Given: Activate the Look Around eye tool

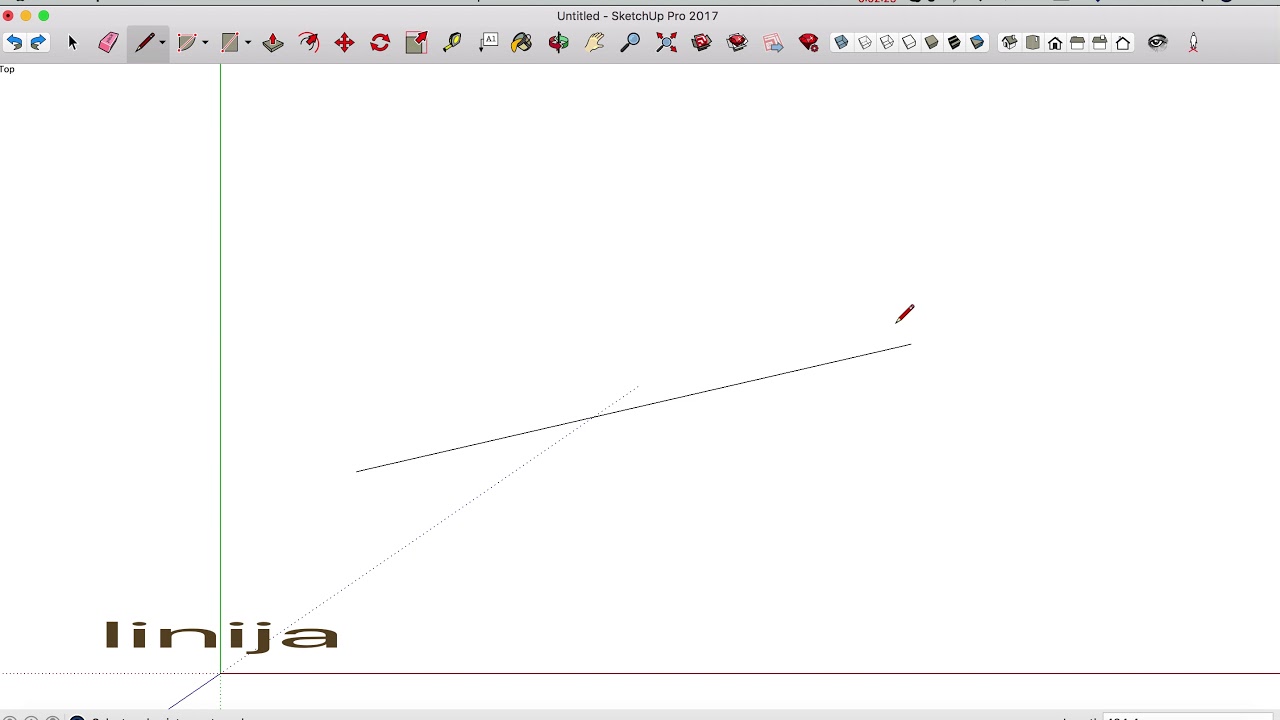Looking at the screenshot, I should point(1158,42).
